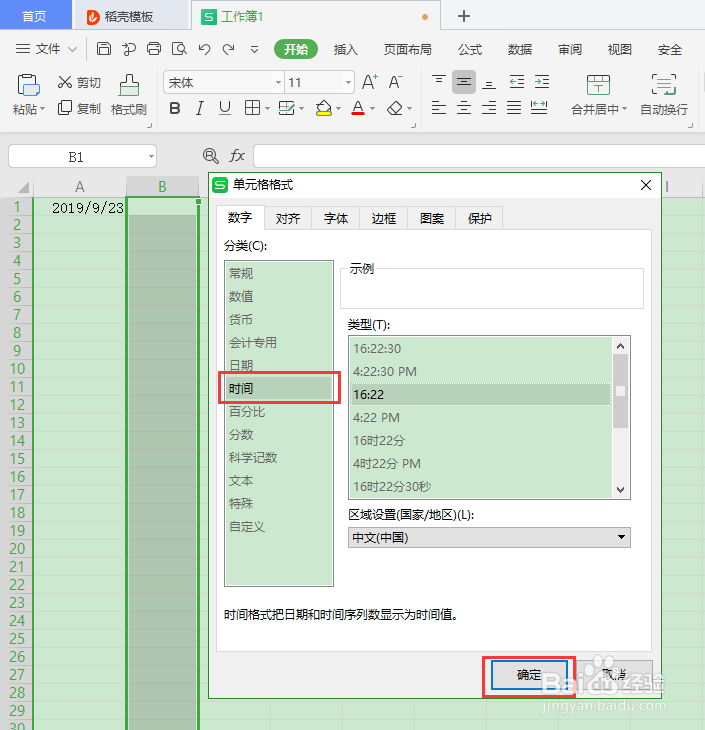Screen dimensions: 705x730
Task: Click scrollbar down arrow in type list
Action: pos(620,490)
